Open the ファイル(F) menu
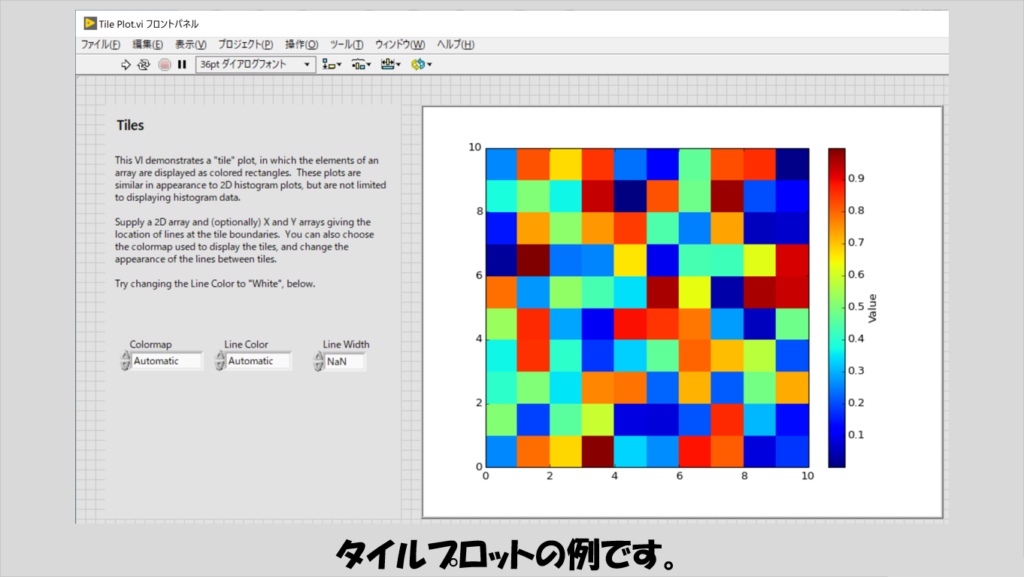This screenshot has width=1024, height=577. pyautogui.click(x=100, y=45)
